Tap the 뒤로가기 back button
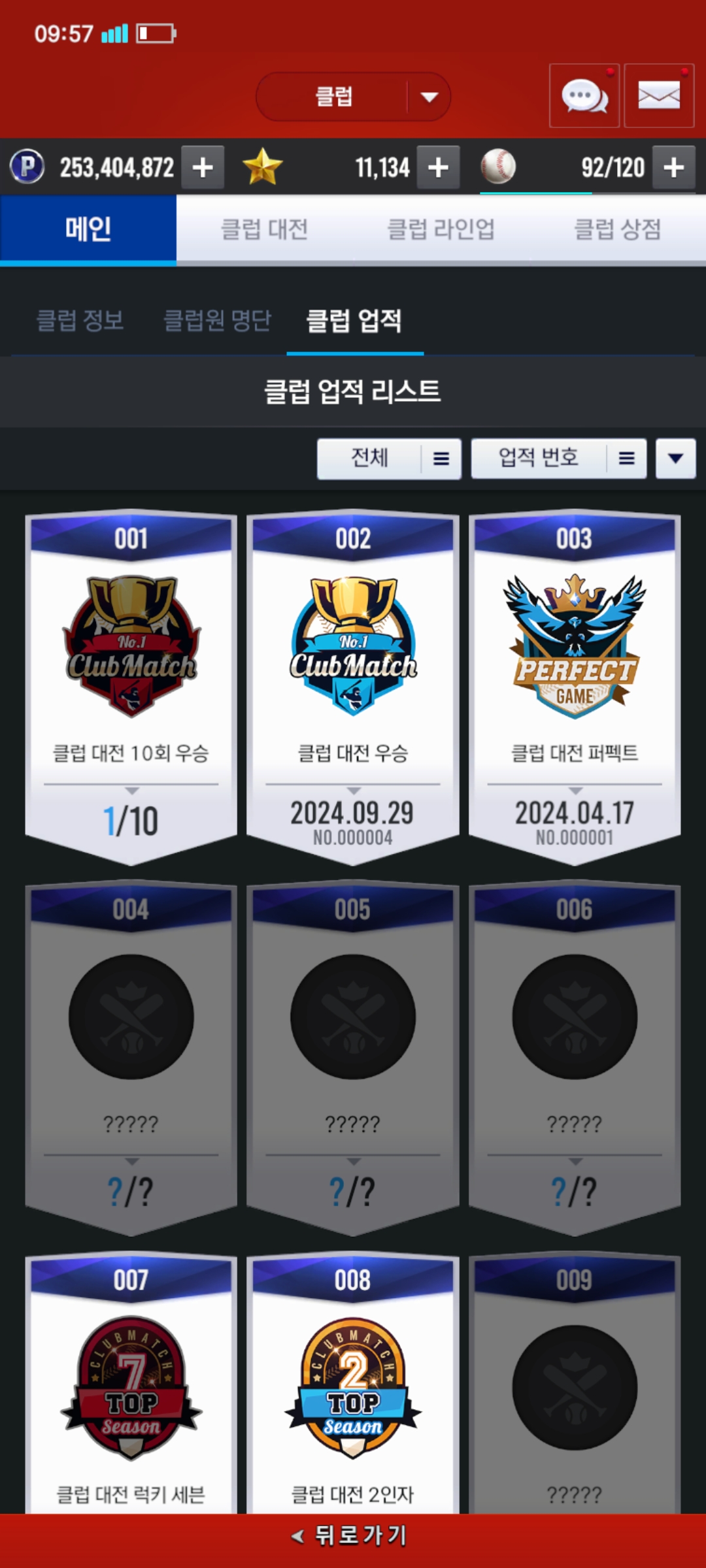706x1568 pixels. (x=353, y=1535)
